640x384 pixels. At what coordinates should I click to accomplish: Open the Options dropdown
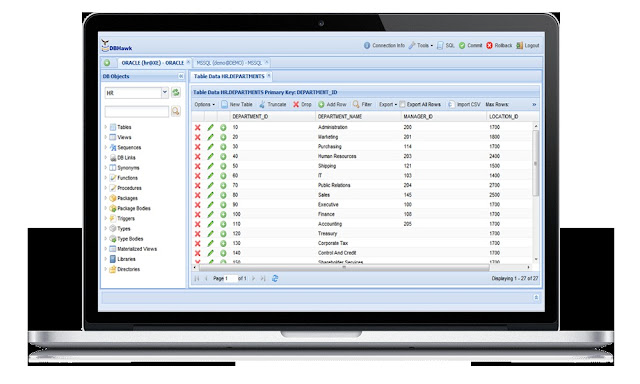(x=204, y=104)
